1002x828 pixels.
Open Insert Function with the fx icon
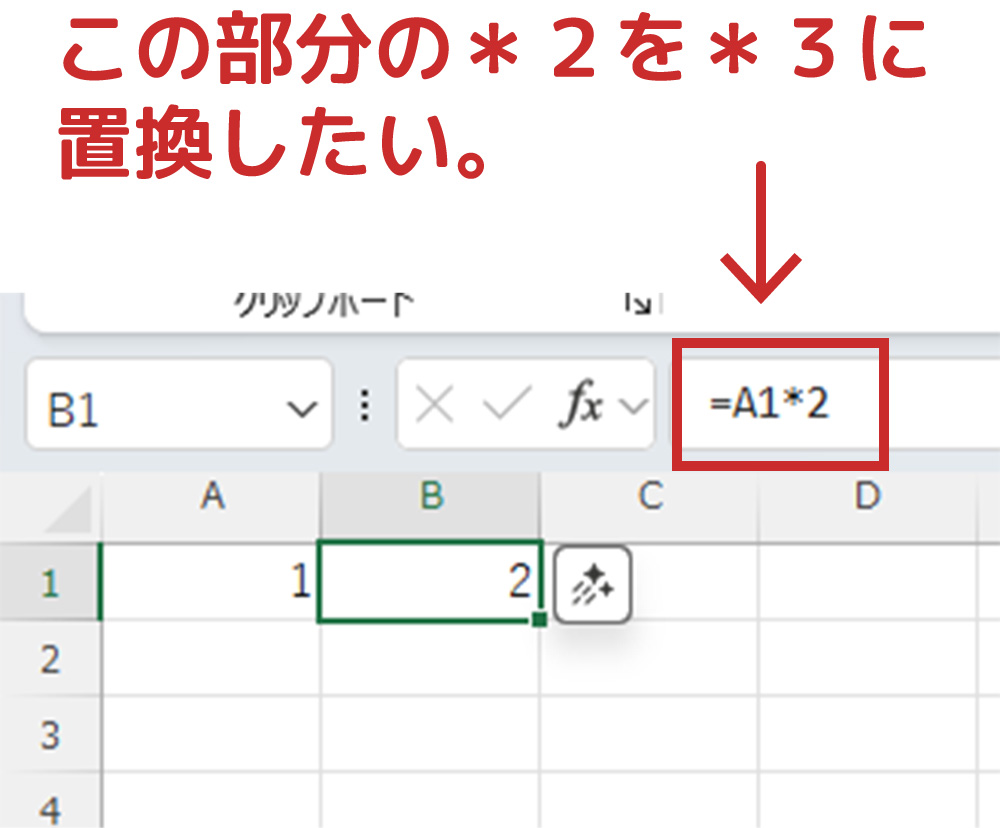[578, 406]
